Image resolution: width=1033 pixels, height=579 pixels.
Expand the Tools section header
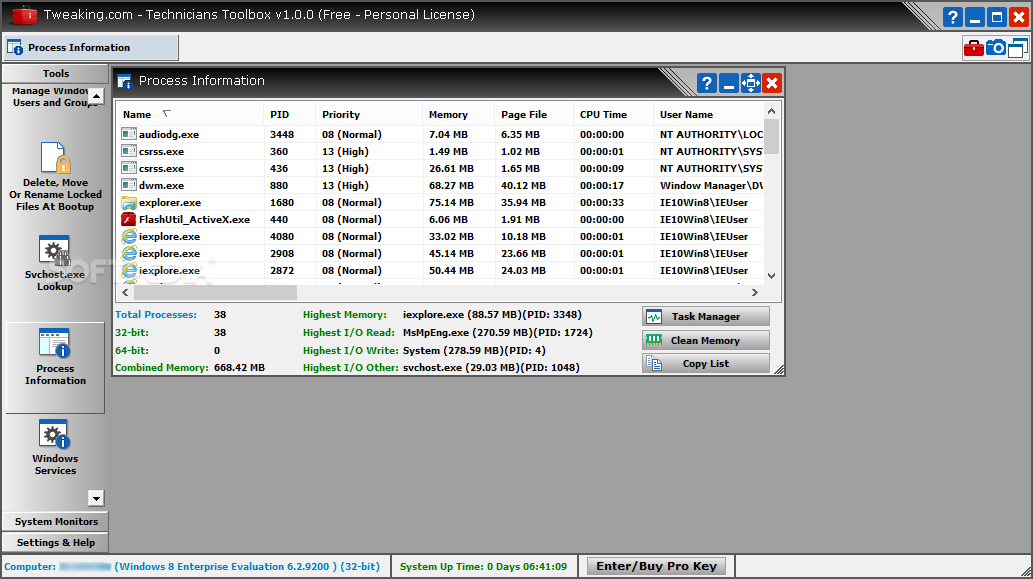pos(55,74)
